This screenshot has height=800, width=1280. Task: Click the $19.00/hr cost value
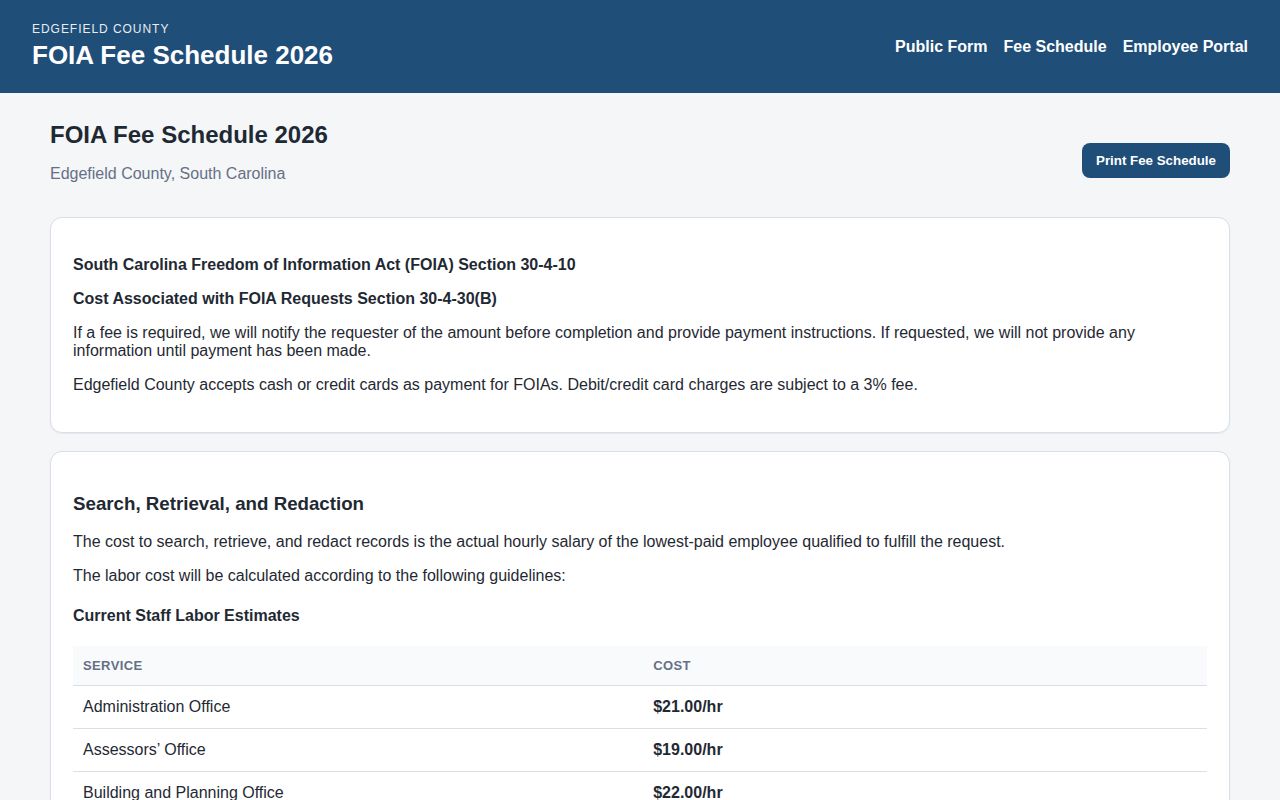tap(688, 749)
